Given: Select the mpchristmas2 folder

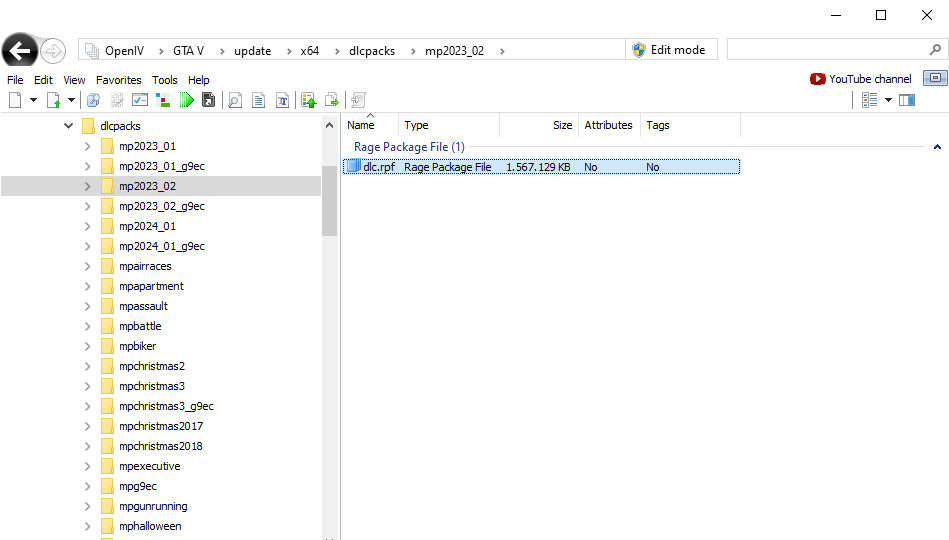Looking at the screenshot, I should (151, 366).
